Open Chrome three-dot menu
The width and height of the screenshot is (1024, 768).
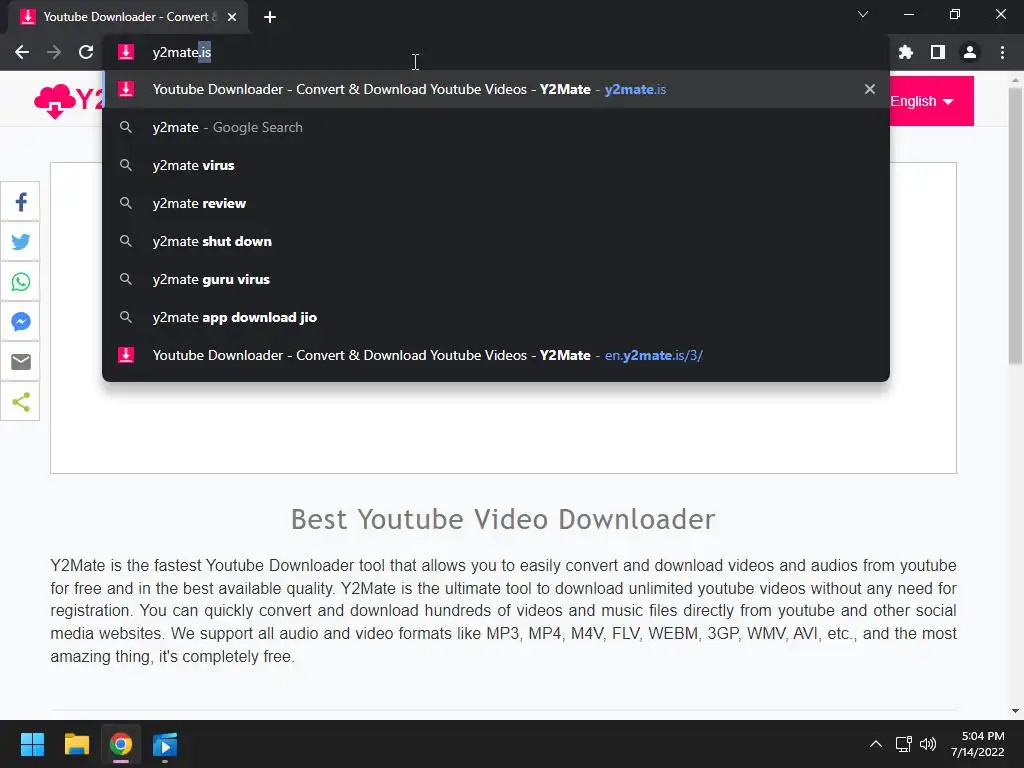pyautogui.click(x=1002, y=52)
